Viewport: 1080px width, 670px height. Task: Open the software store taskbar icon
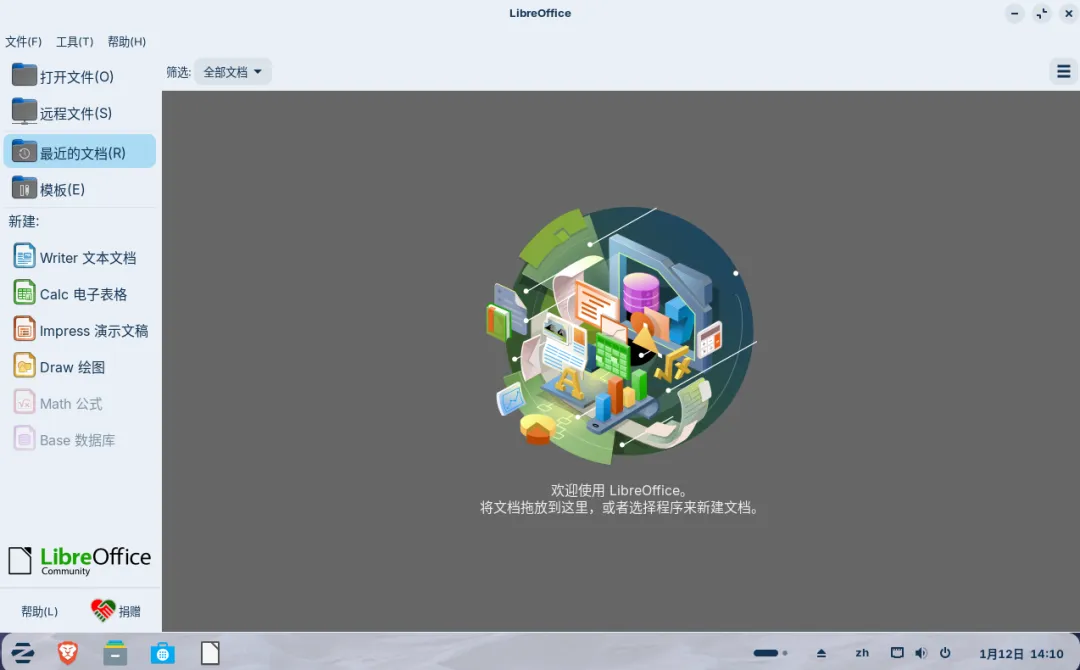163,652
